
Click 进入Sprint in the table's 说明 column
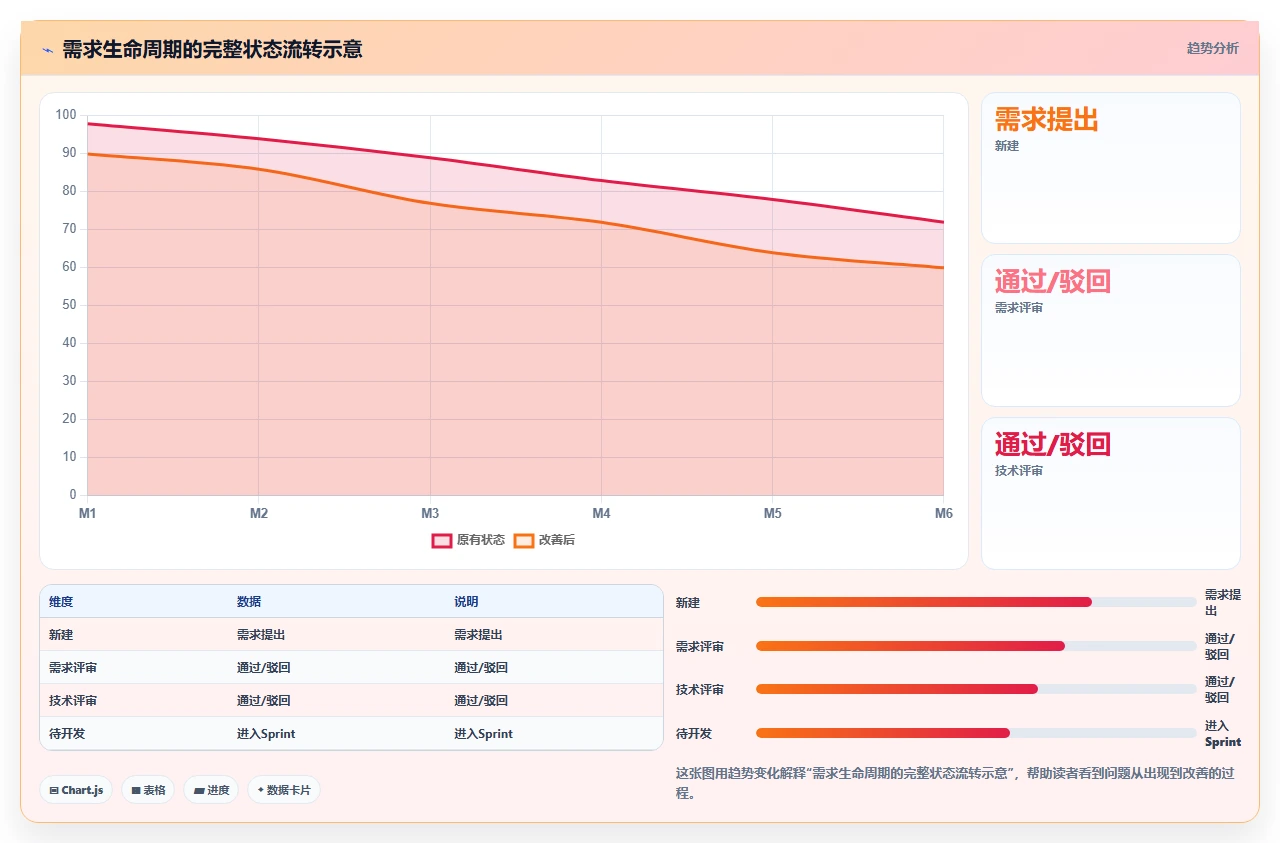coord(483,734)
